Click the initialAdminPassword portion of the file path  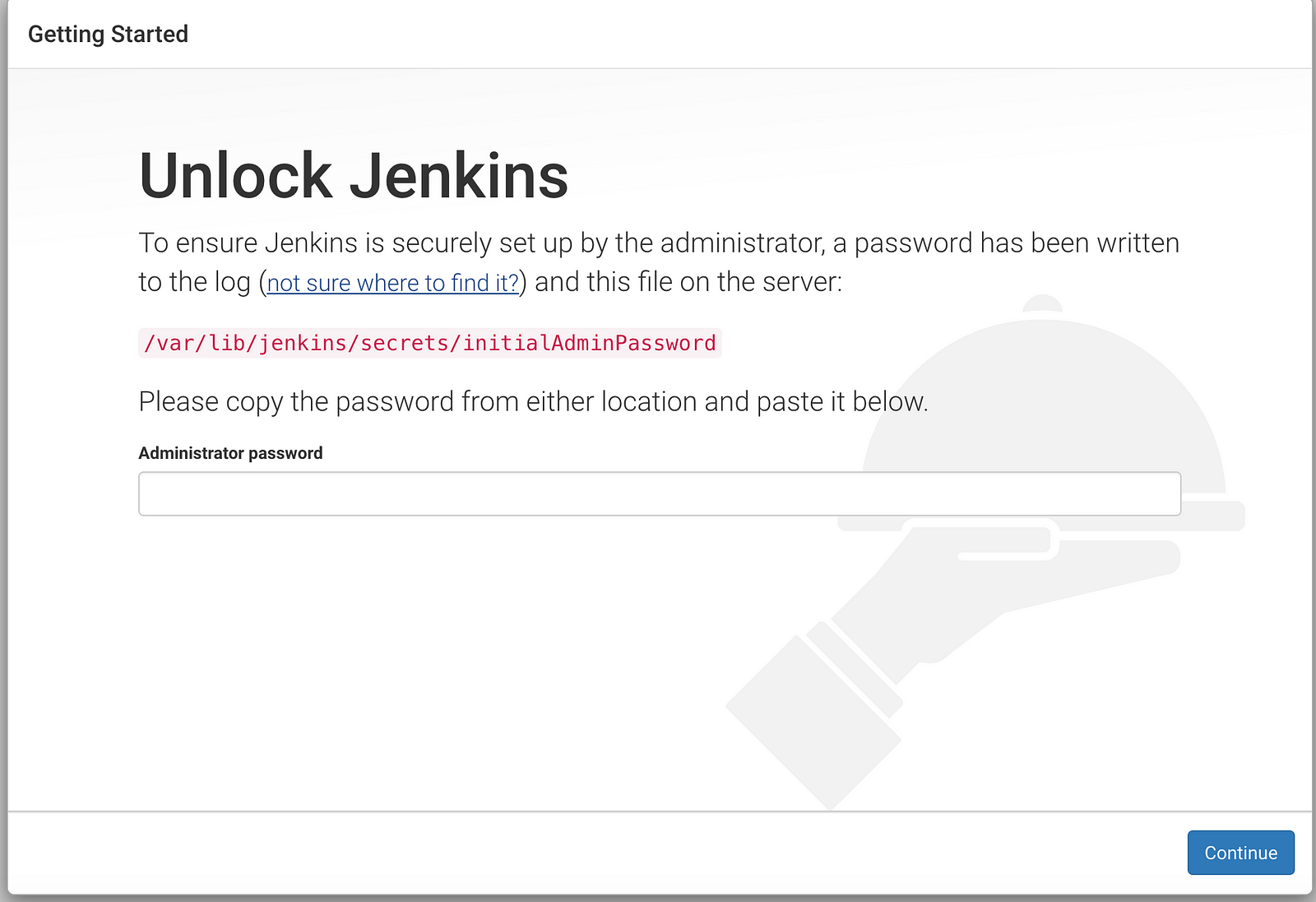point(589,343)
